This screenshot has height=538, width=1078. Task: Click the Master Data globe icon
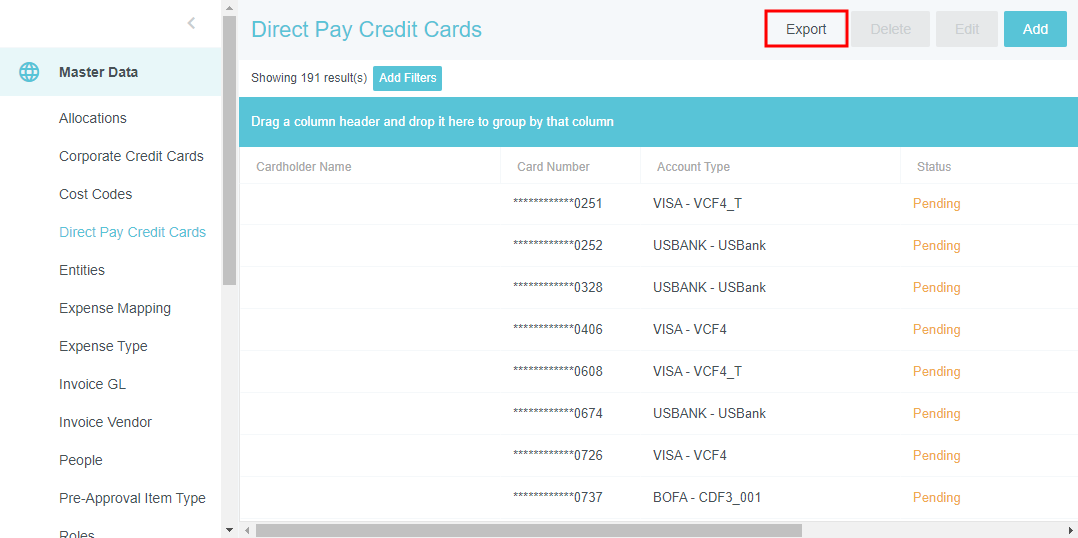pyautogui.click(x=29, y=72)
